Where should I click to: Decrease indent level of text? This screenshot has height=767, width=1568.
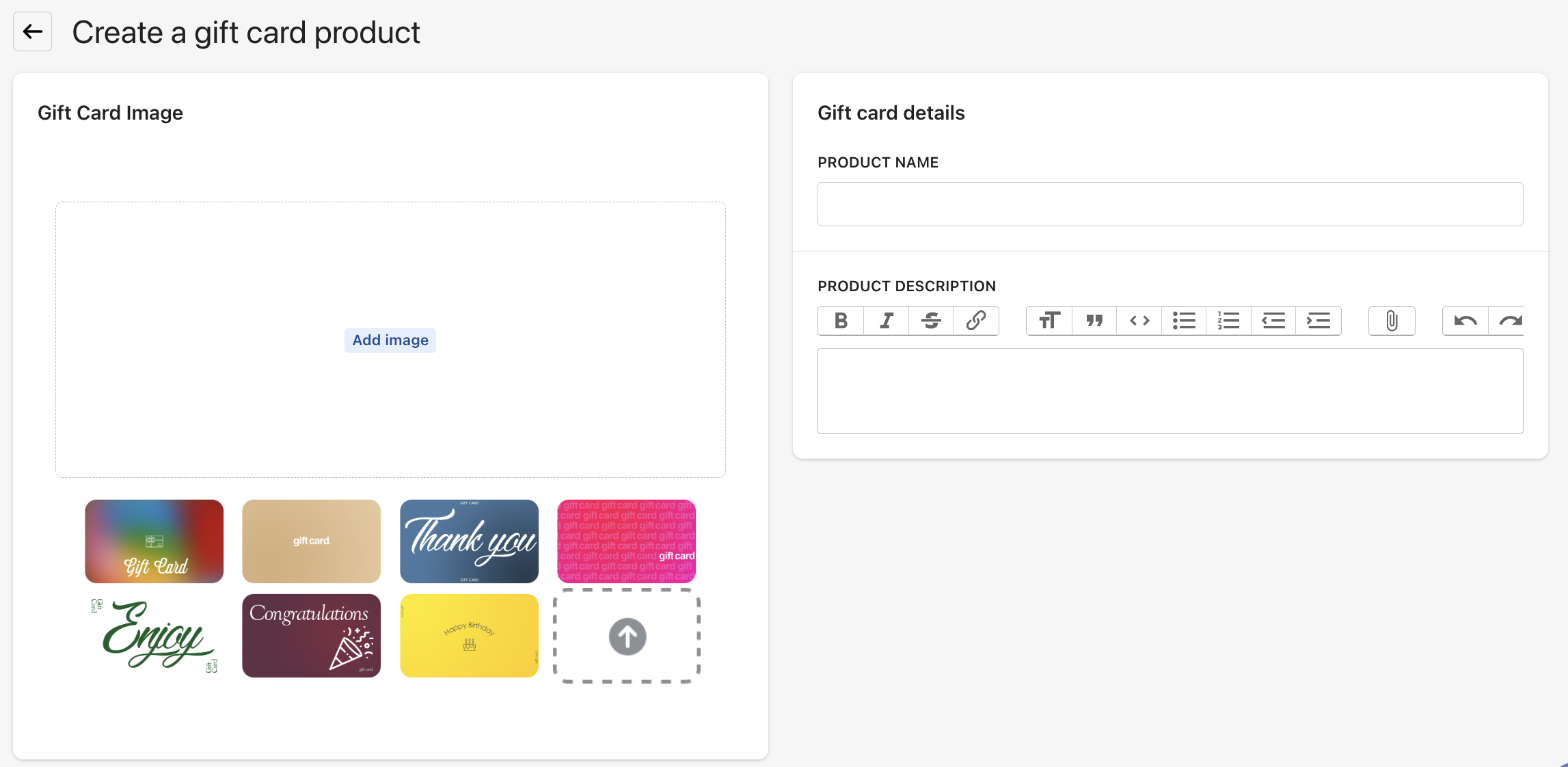point(1273,321)
